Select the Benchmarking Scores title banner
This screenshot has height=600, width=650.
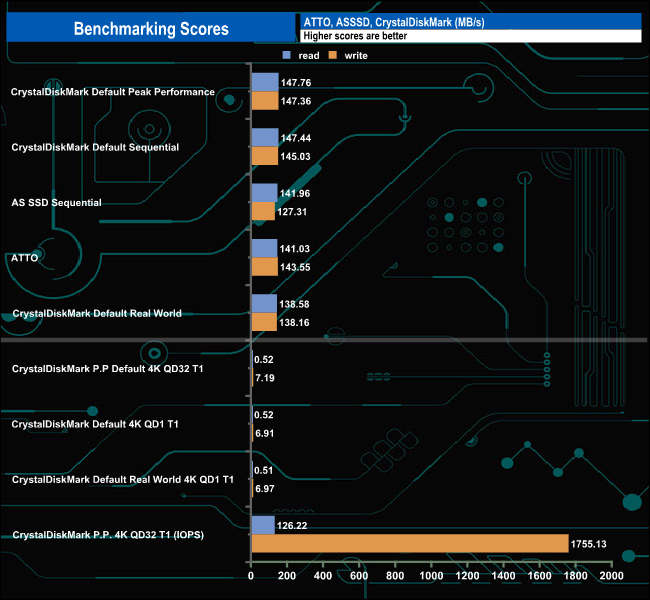click(x=151, y=29)
